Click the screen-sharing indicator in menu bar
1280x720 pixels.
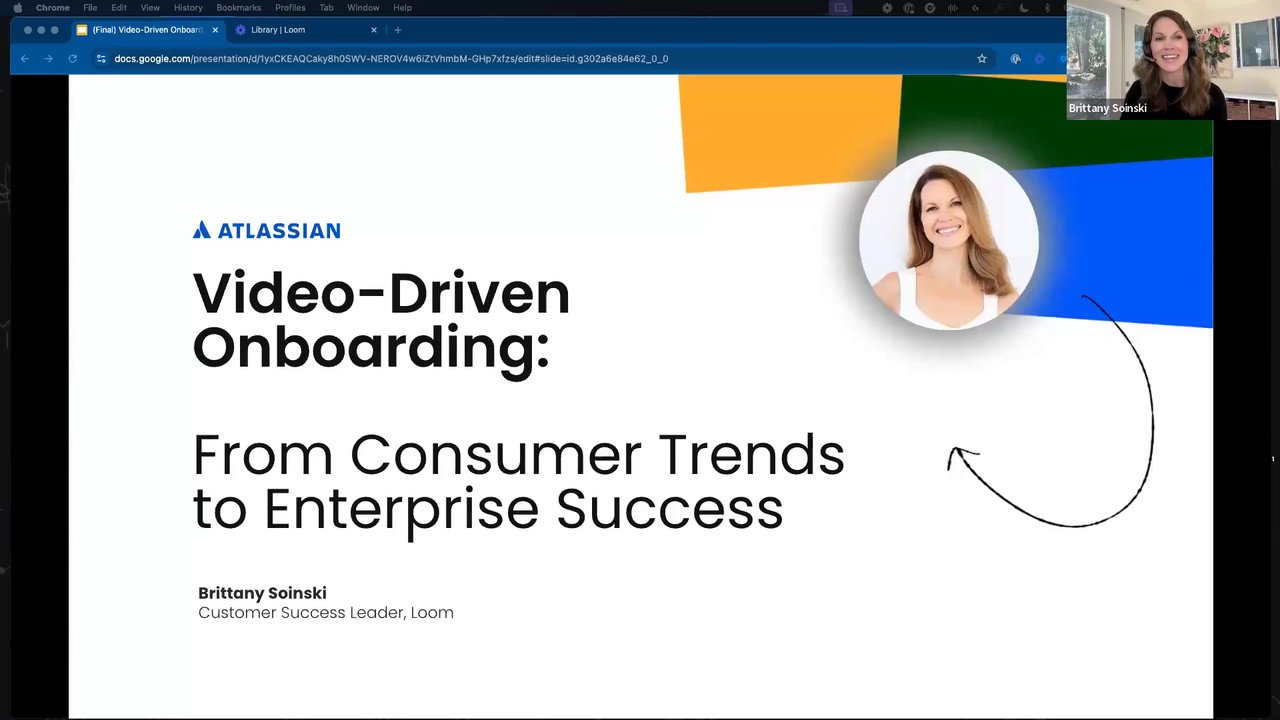(x=841, y=8)
